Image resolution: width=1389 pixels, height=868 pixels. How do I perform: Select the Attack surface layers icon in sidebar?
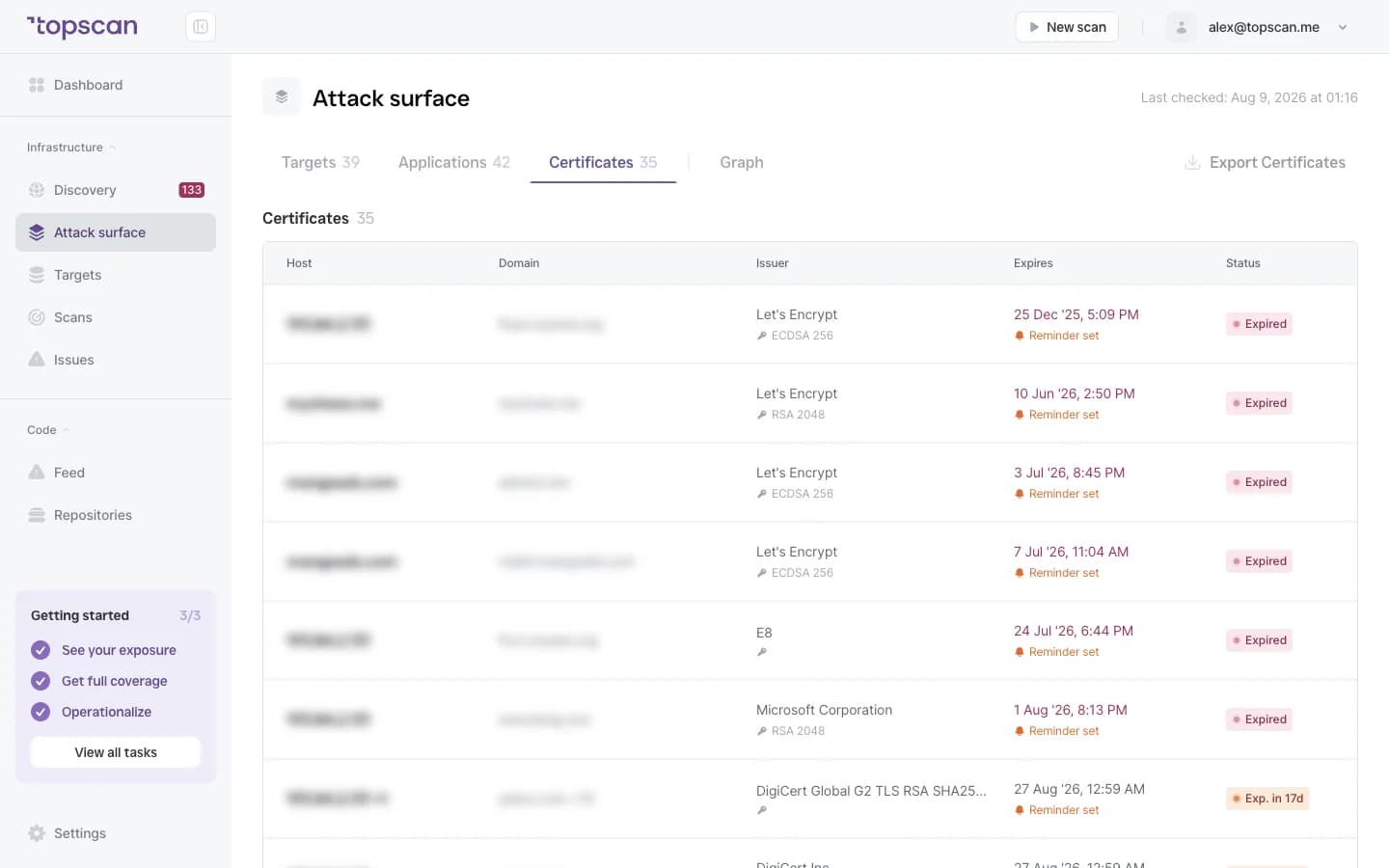click(37, 232)
